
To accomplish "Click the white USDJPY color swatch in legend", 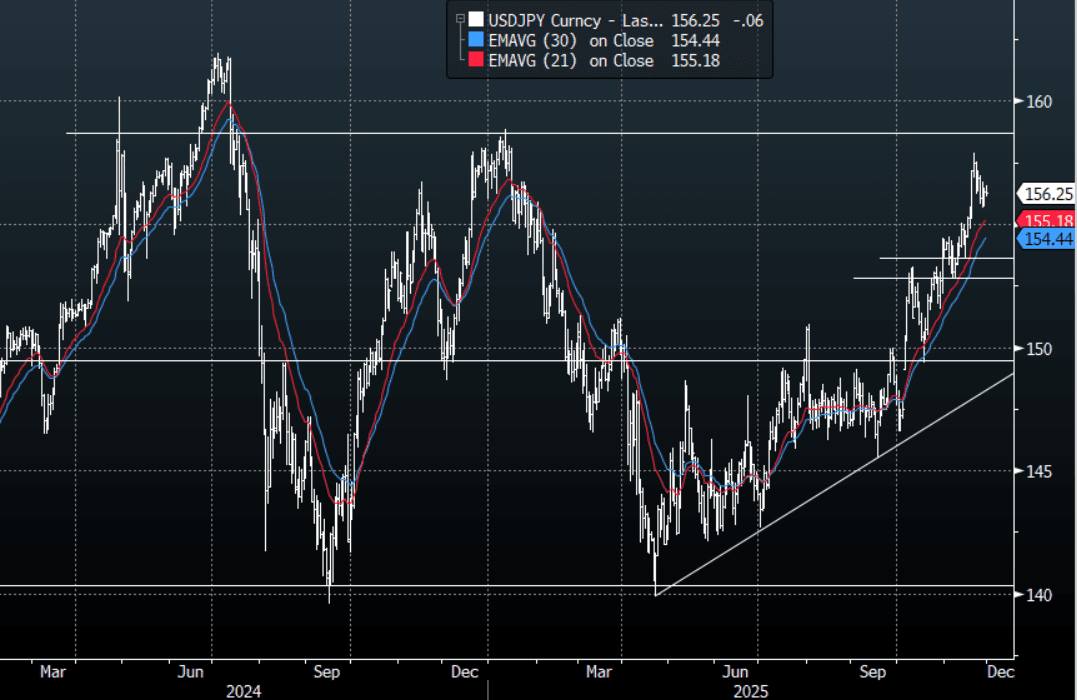I will click(475, 19).
